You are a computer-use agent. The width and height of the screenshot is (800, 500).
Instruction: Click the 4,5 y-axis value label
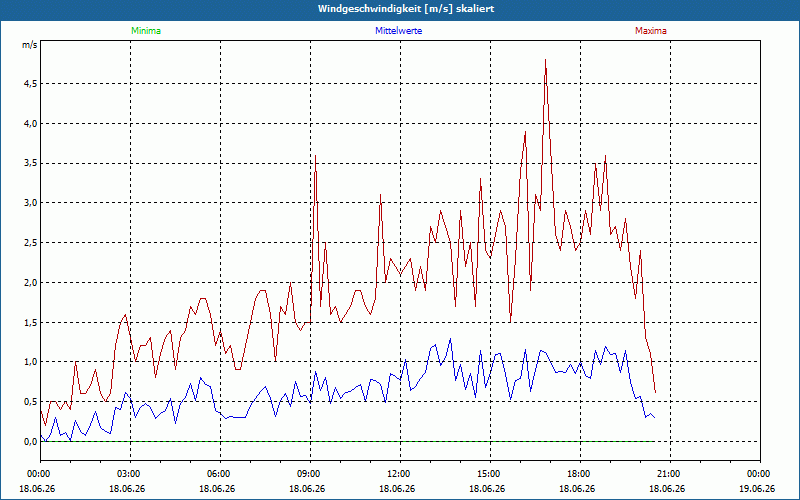pos(31,84)
